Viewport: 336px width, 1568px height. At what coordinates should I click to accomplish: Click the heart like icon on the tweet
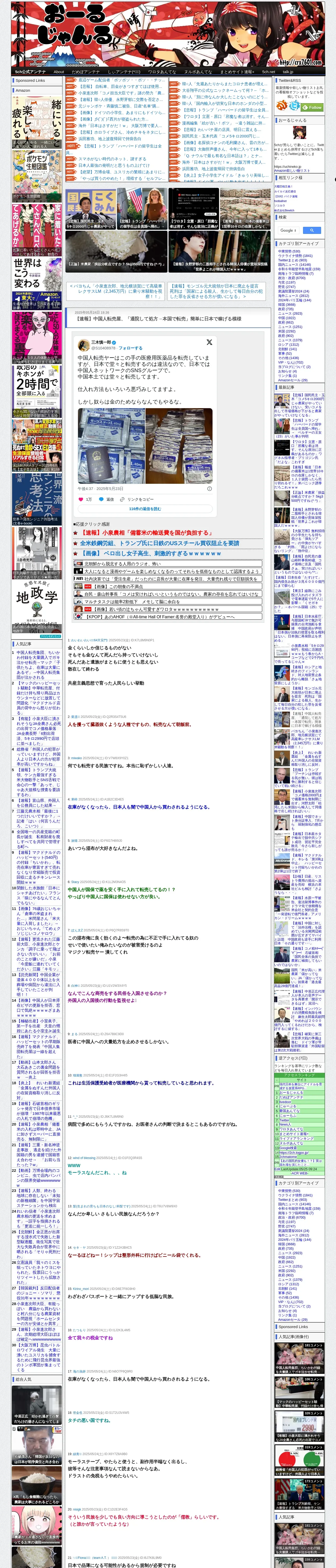point(81,499)
